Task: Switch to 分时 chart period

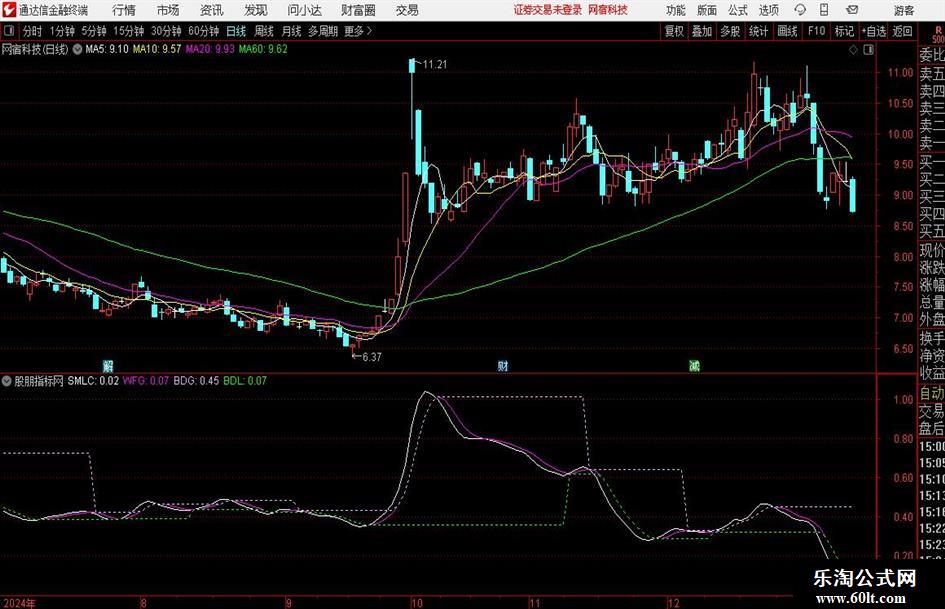Action: (x=33, y=31)
